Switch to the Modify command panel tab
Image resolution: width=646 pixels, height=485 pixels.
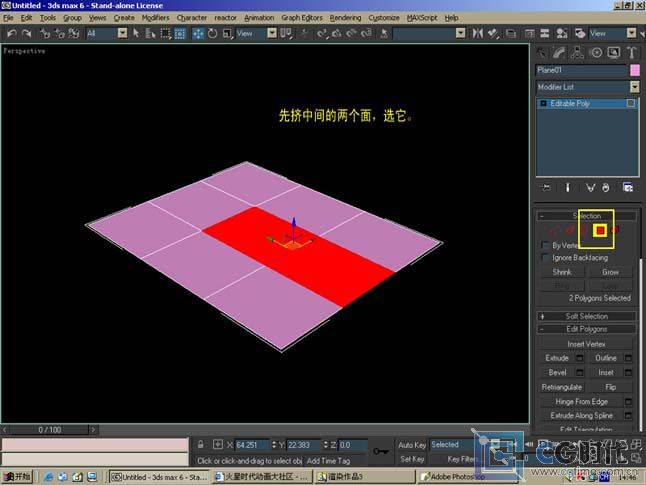click(559, 53)
